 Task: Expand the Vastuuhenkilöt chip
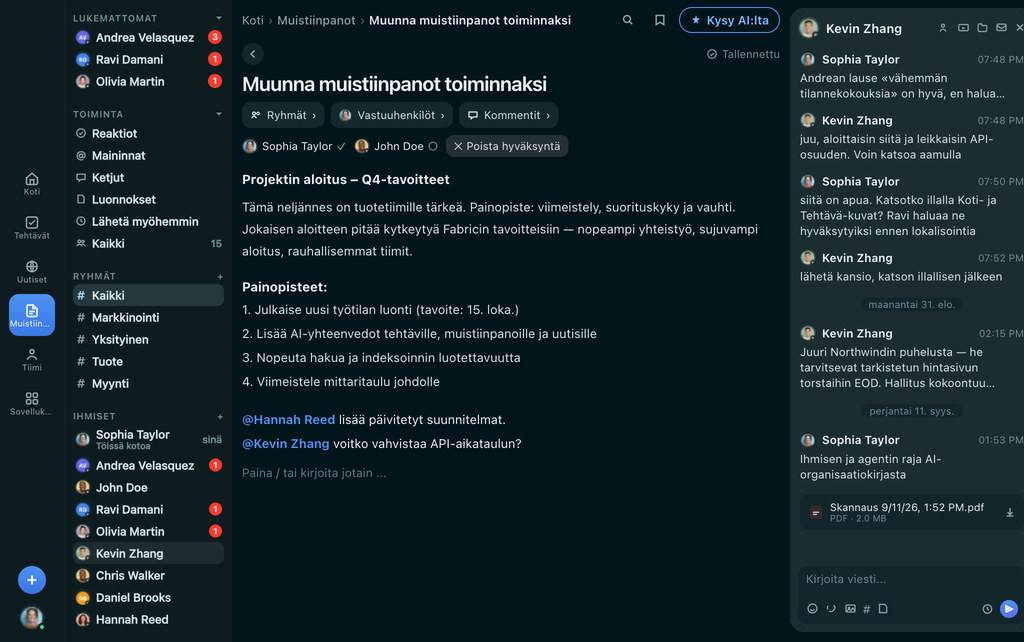point(392,115)
